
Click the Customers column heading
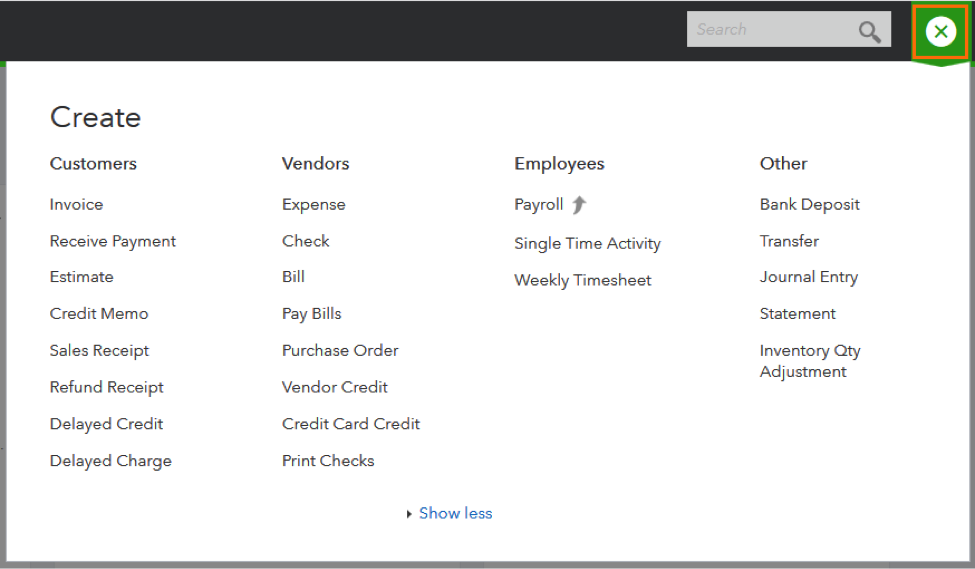[x=93, y=164]
